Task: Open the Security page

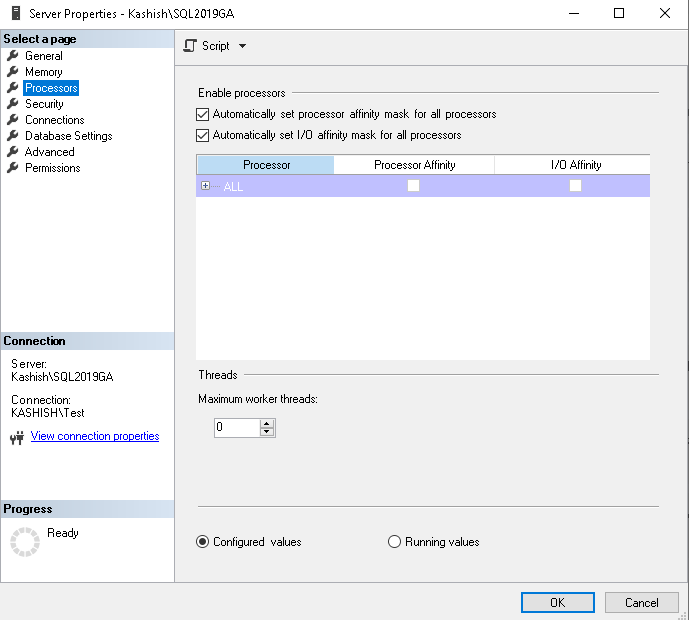Action: pyautogui.click(x=44, y=104)
